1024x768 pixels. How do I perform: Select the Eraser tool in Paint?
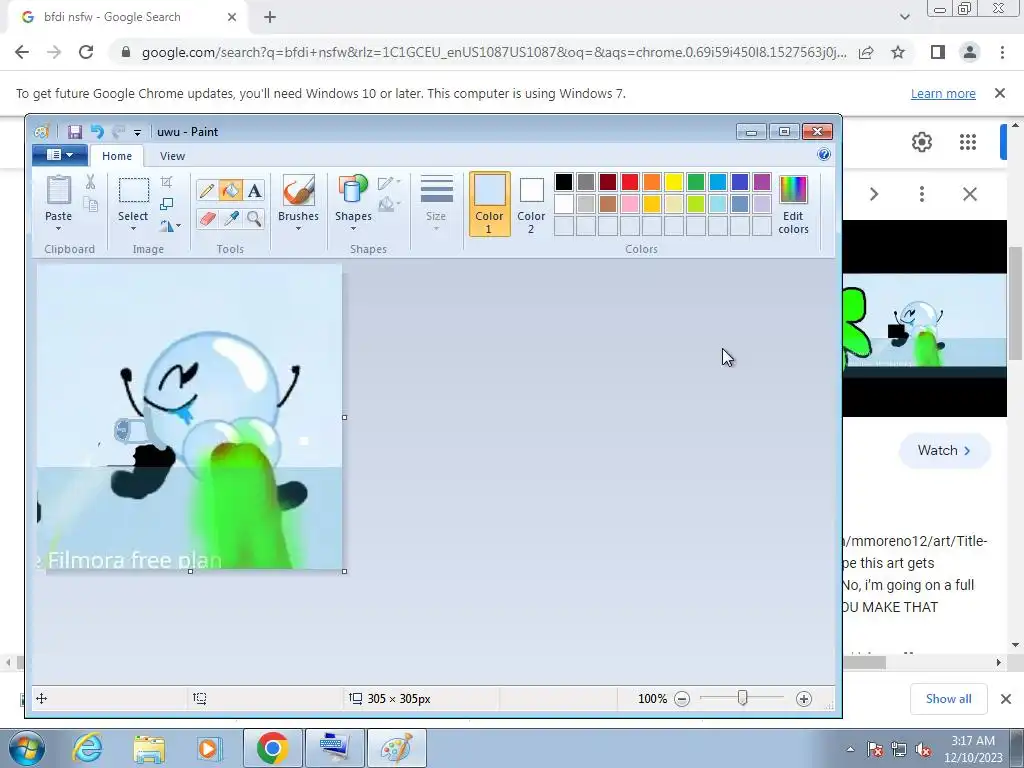coord(206,218)
